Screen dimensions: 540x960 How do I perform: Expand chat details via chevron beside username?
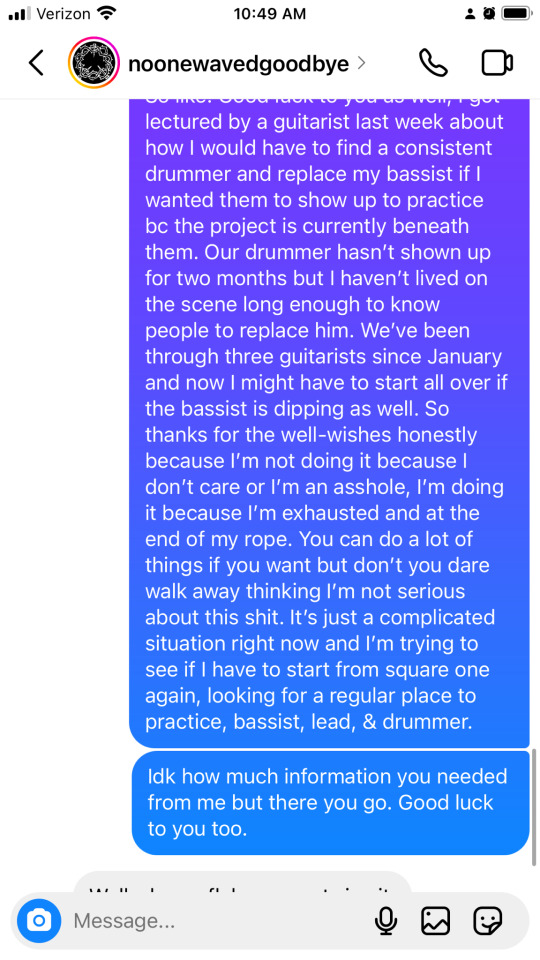361,63
